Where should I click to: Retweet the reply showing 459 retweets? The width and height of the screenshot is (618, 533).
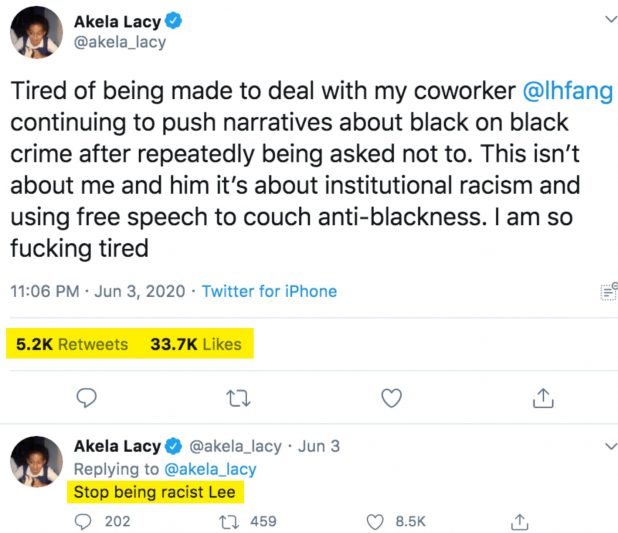pos(229,521)
